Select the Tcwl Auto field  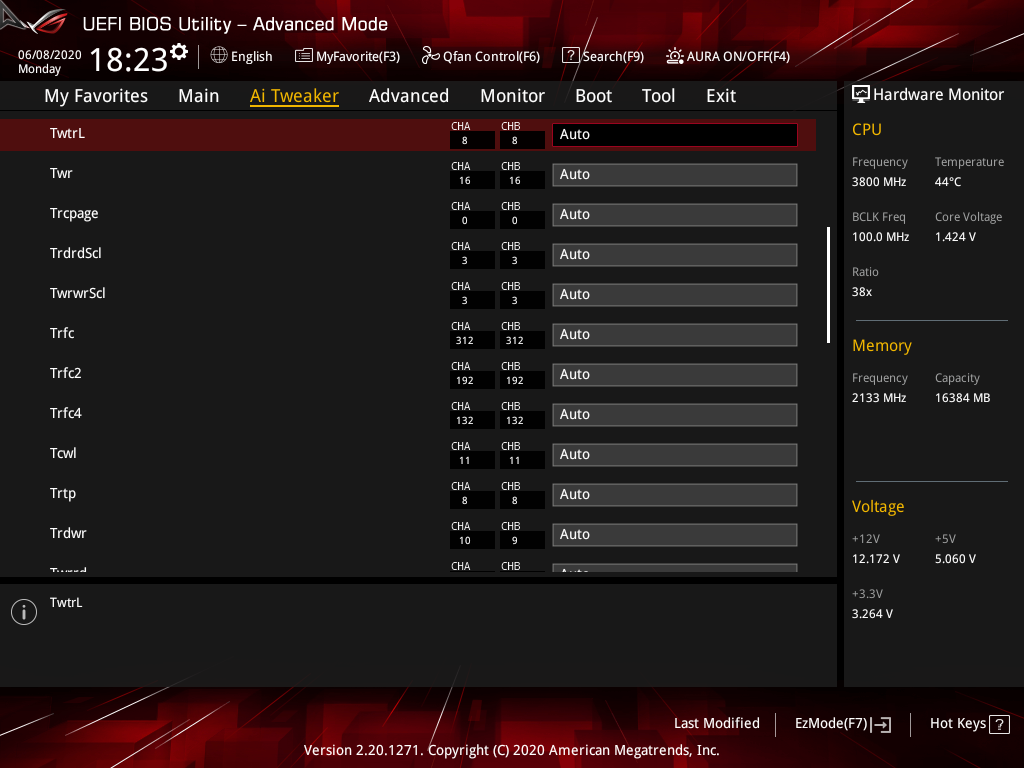675,455
